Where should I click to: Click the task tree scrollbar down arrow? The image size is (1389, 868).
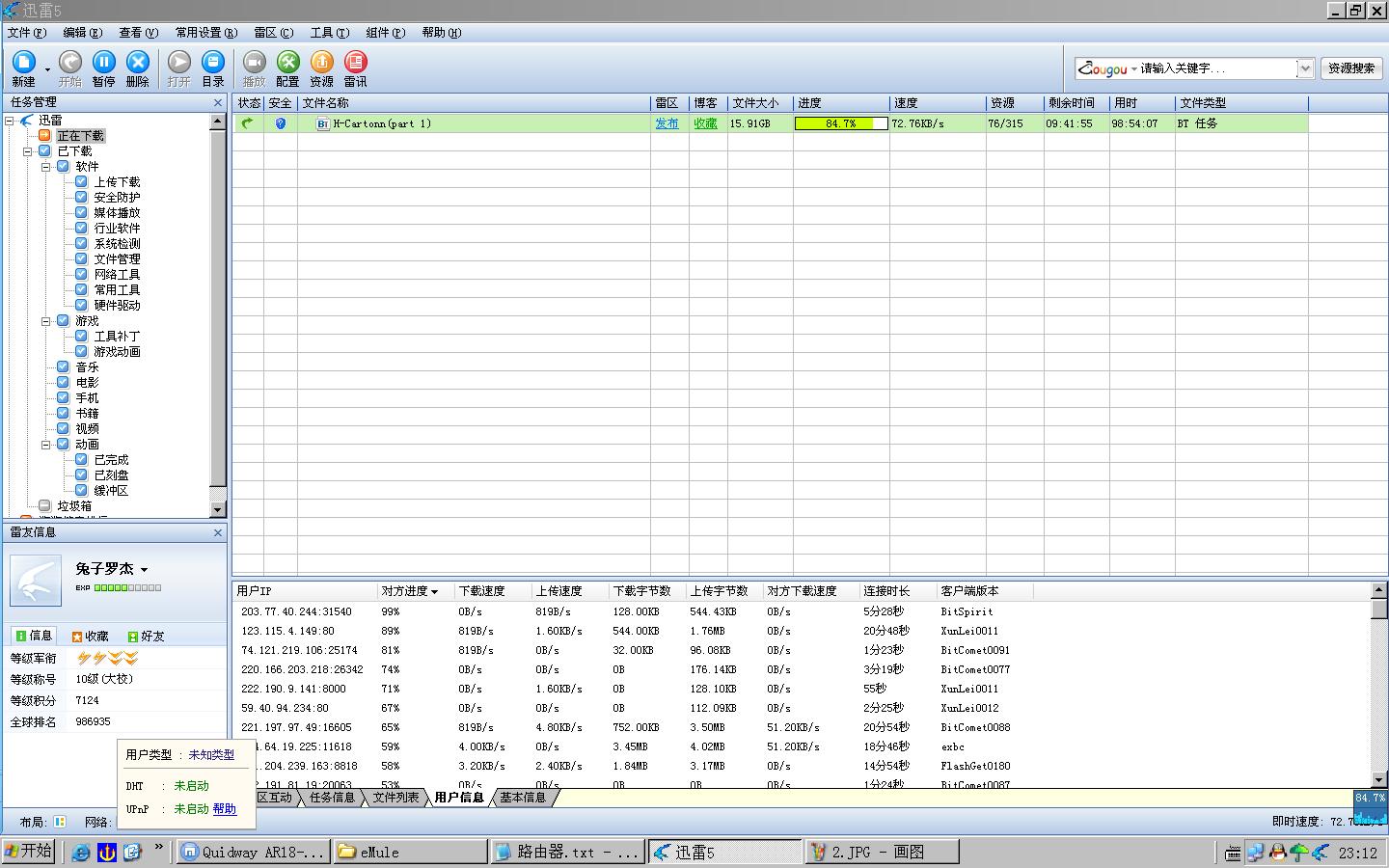[217, 509]
